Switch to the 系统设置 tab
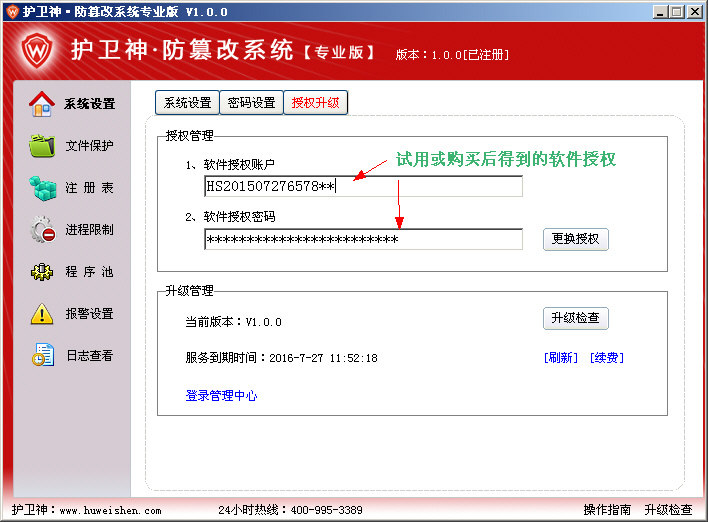Image resolution: width=708 pixels, height=522 pixels. pyautogui.click(x=187, y=103)
